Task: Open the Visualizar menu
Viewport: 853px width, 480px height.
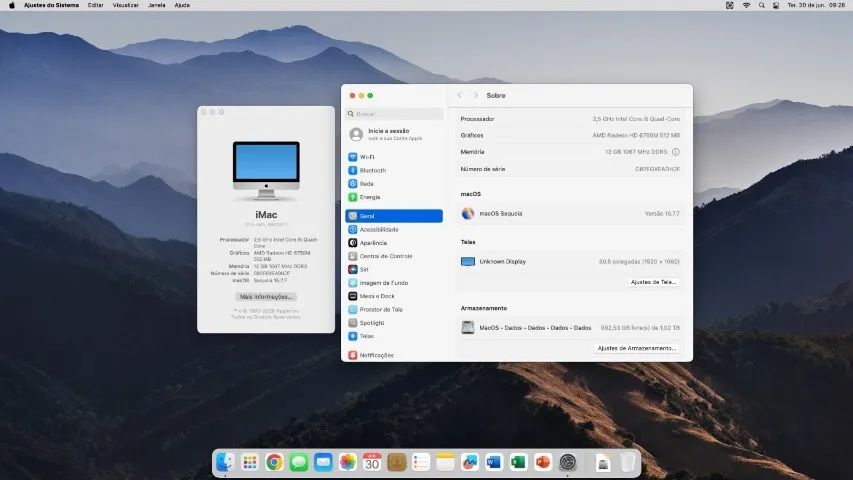Action: pyautogui.click(x=125, y=5)
